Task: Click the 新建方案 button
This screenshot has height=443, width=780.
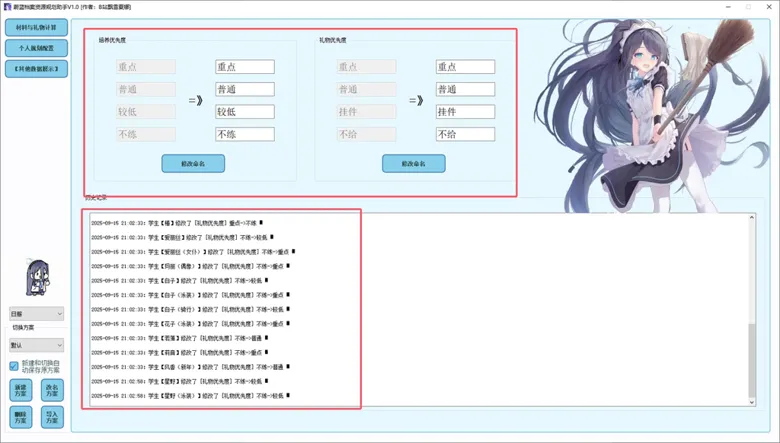Action: 20,390
